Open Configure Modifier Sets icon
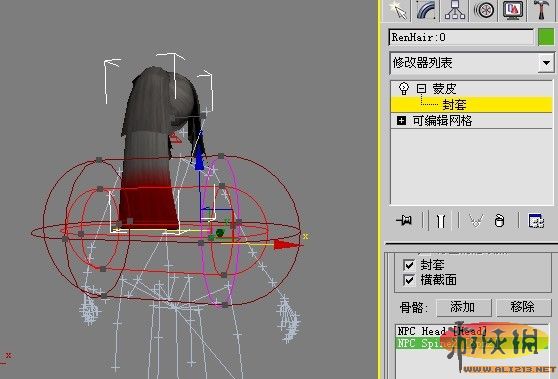 click(536, 221)
